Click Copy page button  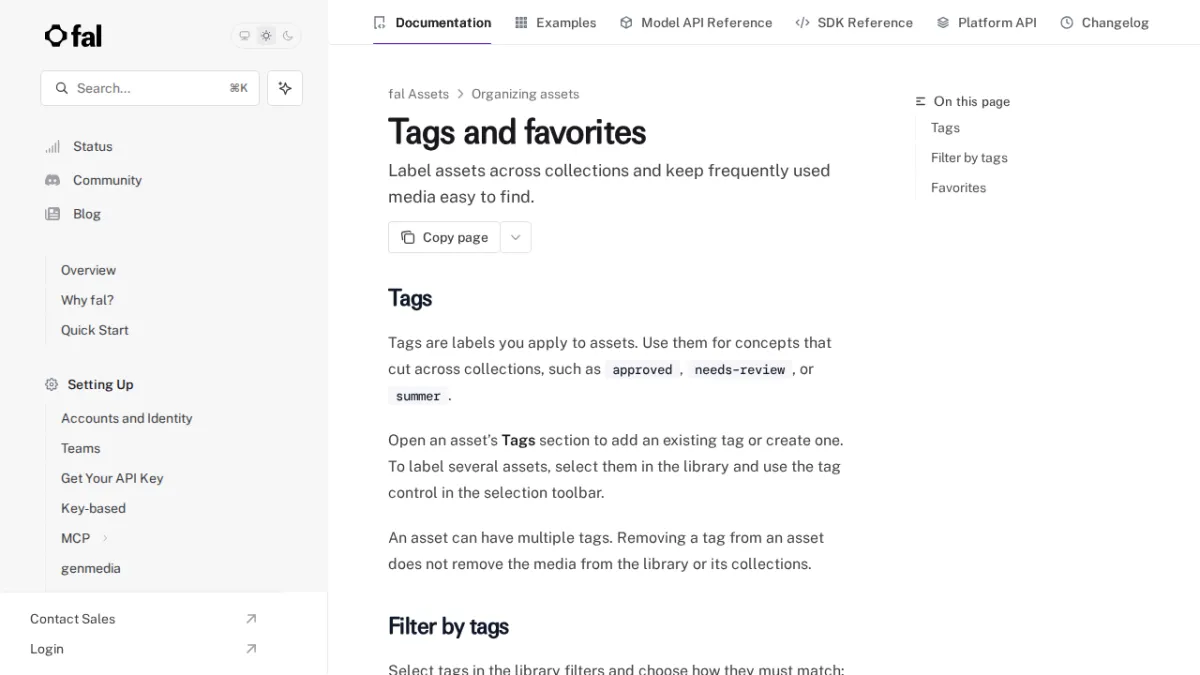[x=444, y=237]
